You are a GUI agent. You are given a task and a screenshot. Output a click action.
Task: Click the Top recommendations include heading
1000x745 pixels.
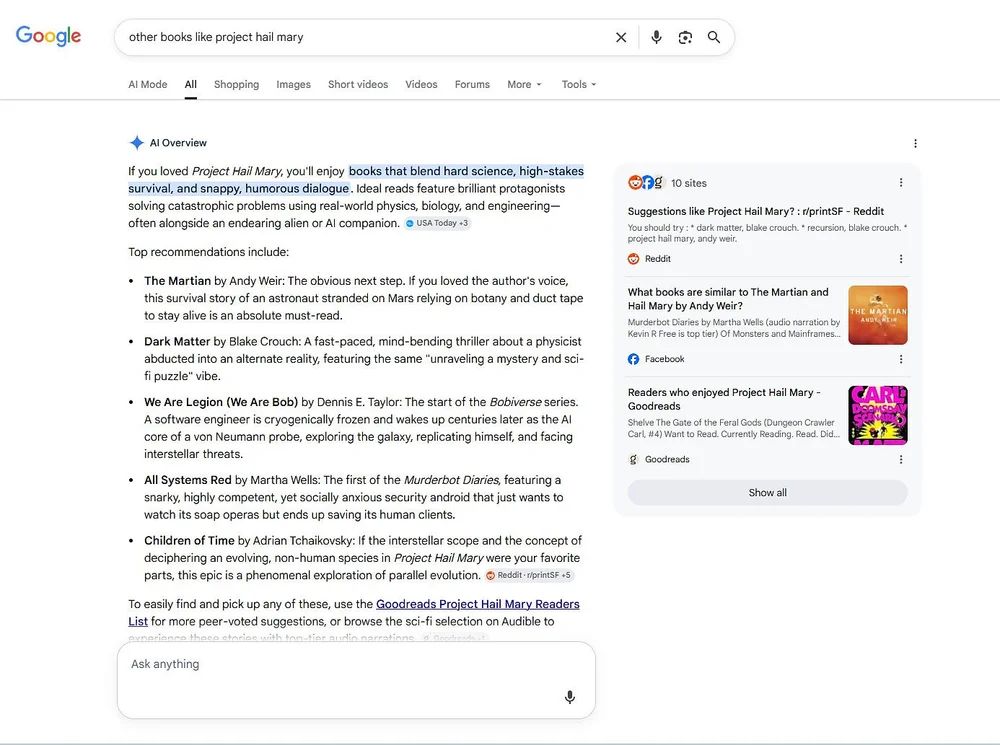click(209, 252)
